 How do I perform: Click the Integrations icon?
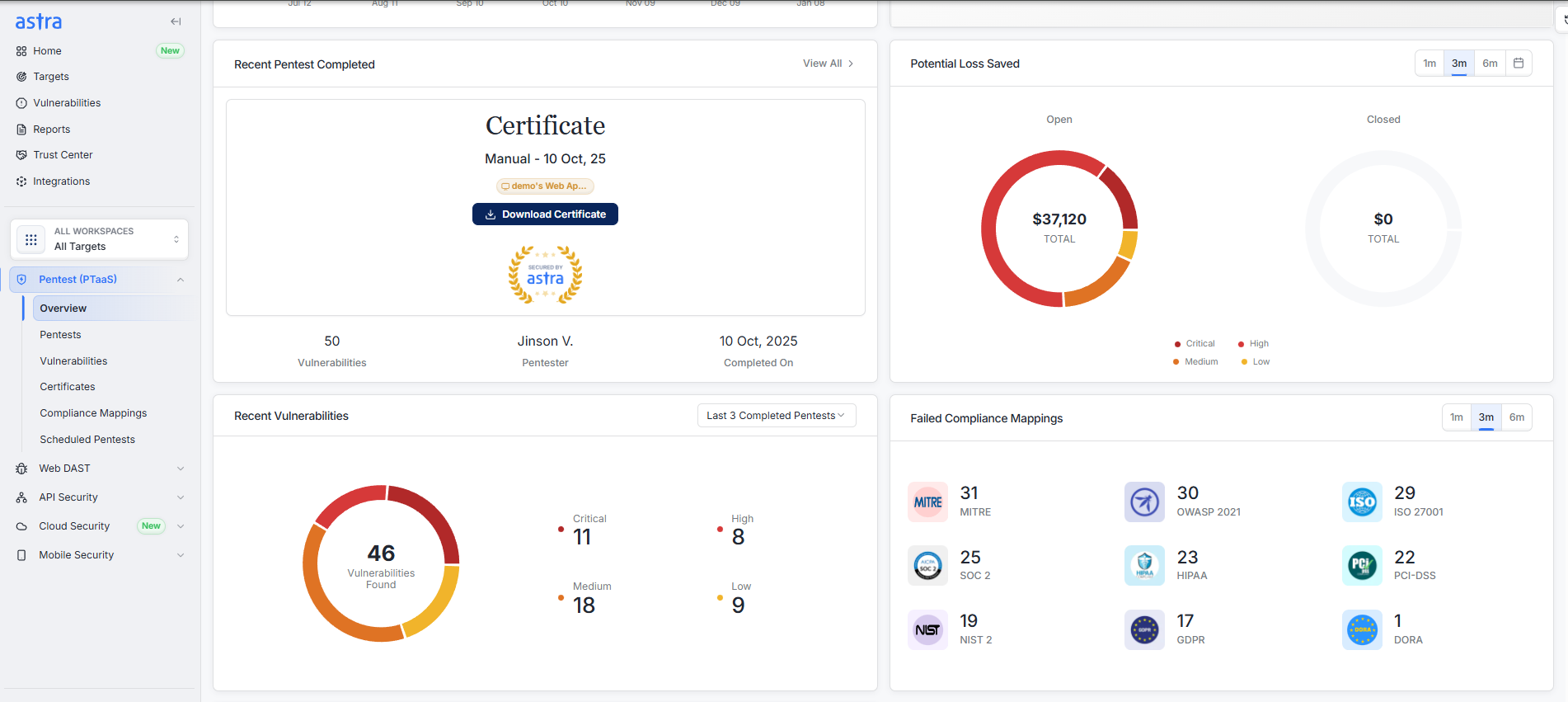[21, 181]
